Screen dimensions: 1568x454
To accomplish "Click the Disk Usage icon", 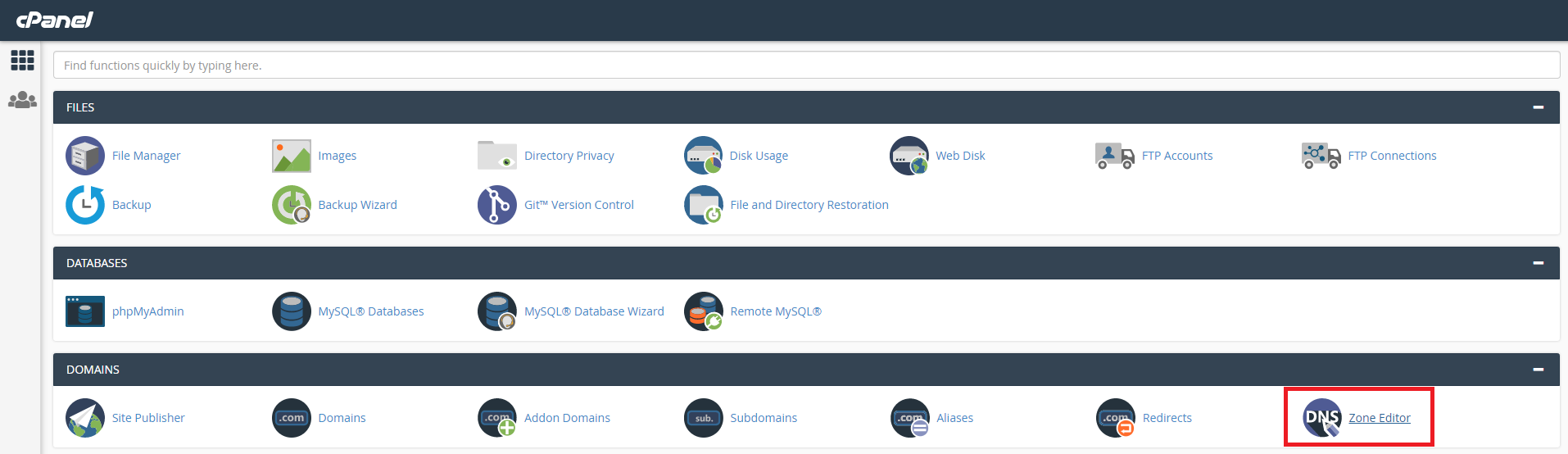I will click(704, 156).
